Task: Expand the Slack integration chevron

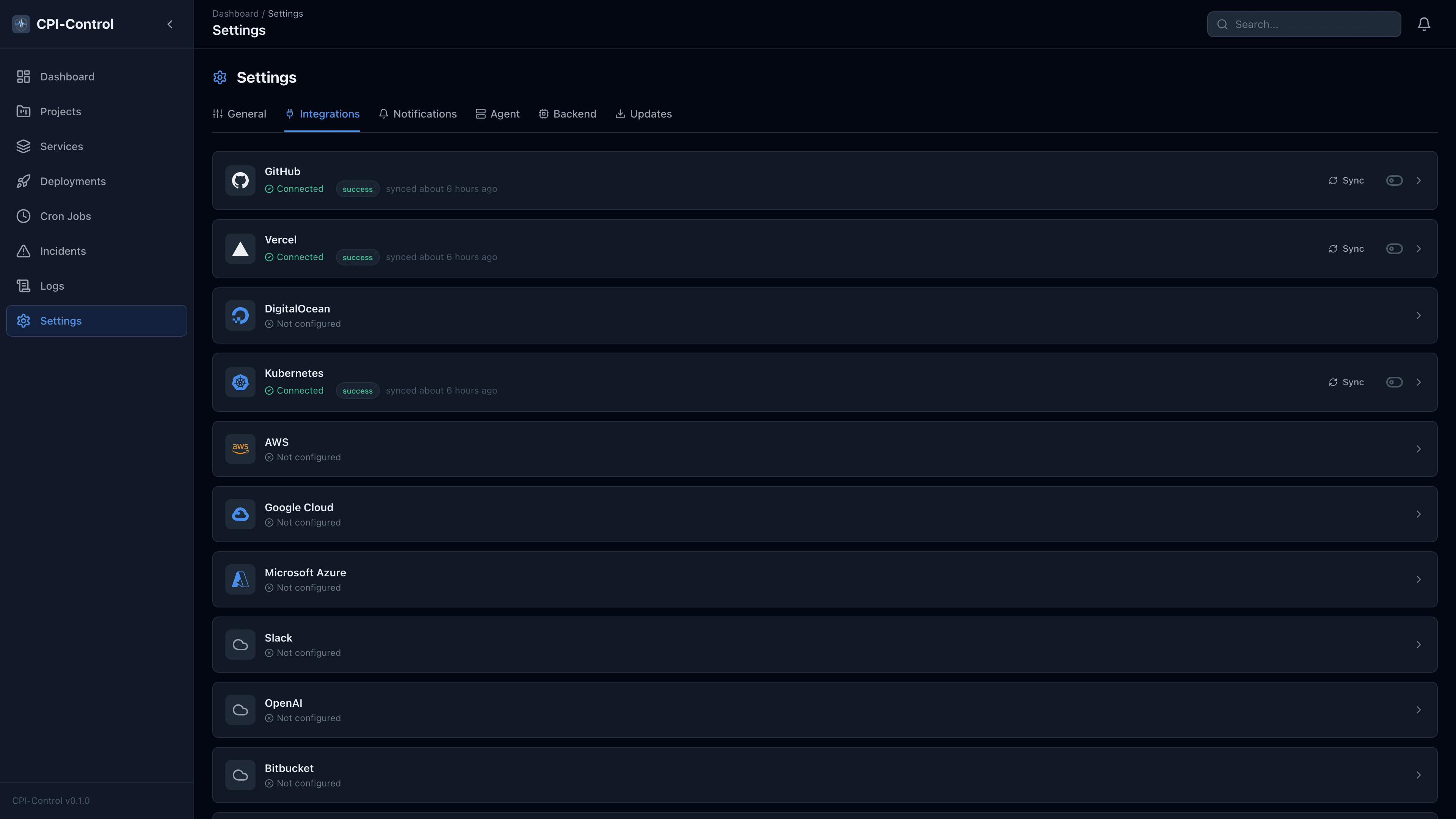Action: coord(1418,644)
